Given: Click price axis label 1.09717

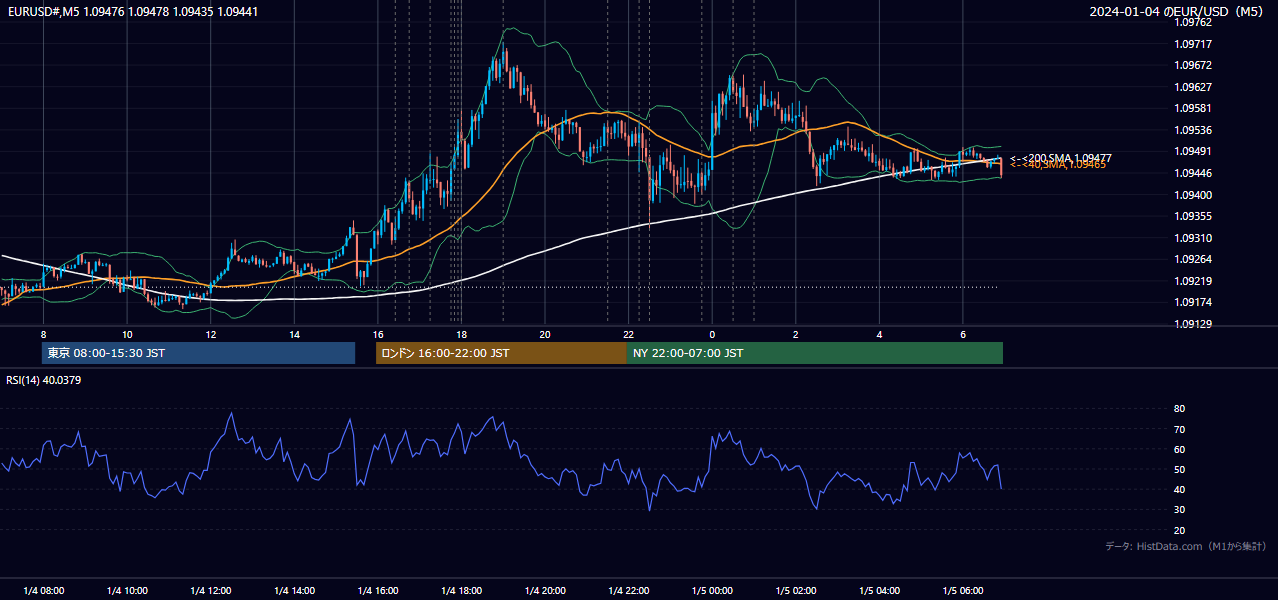Looking at the screenshot, I should tap(1194, 44).
